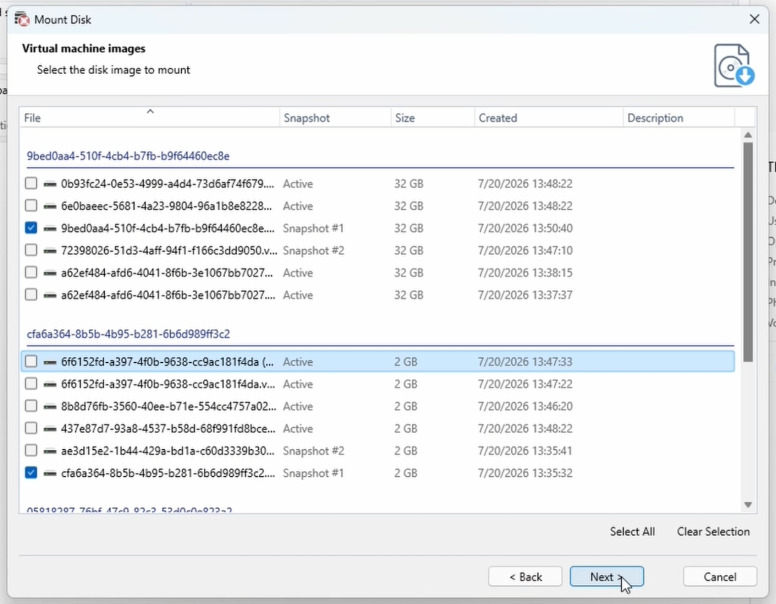
Task: Click the Clear Selection link
Action: [713, 532]
